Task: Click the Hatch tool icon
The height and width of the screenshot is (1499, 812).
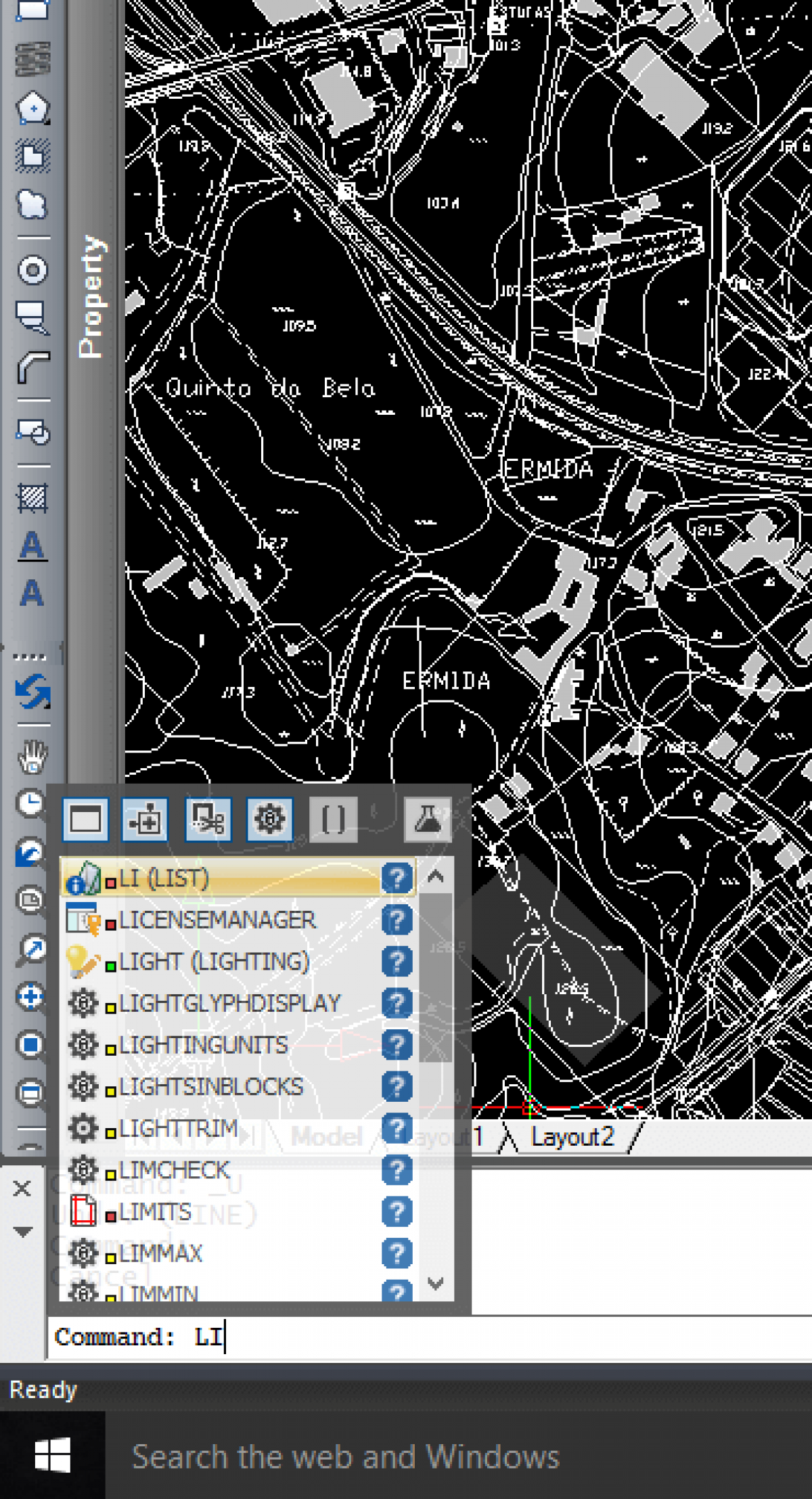Action: pyautogui.click(x=32, y=498)
